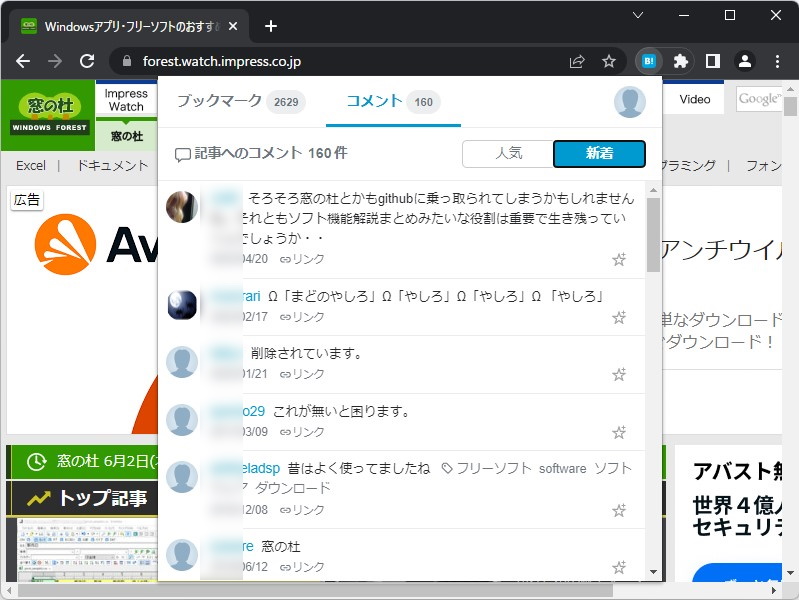Open the Excel category link
Screen dimensions: 799x600
(x=31, y=166)
